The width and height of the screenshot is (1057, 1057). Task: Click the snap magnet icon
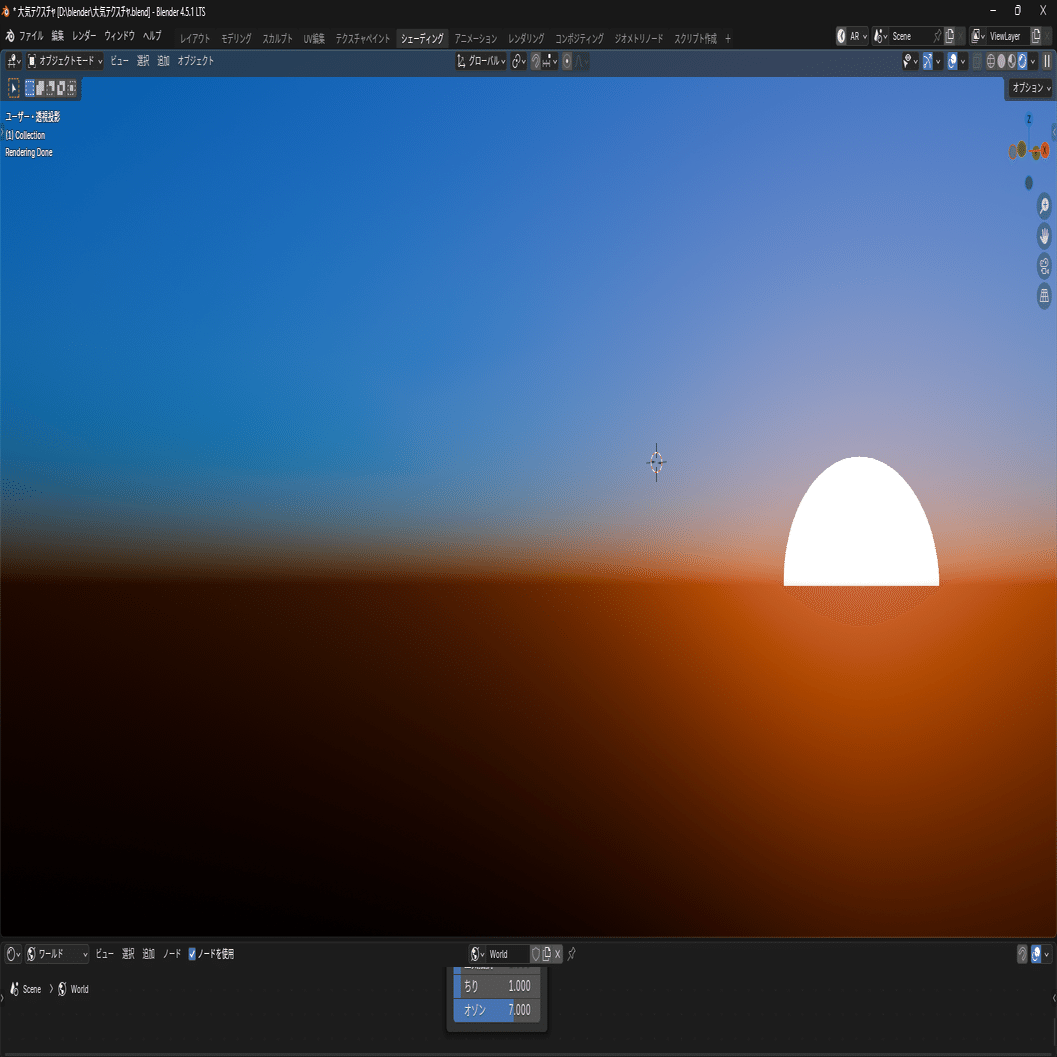[536, 61]
